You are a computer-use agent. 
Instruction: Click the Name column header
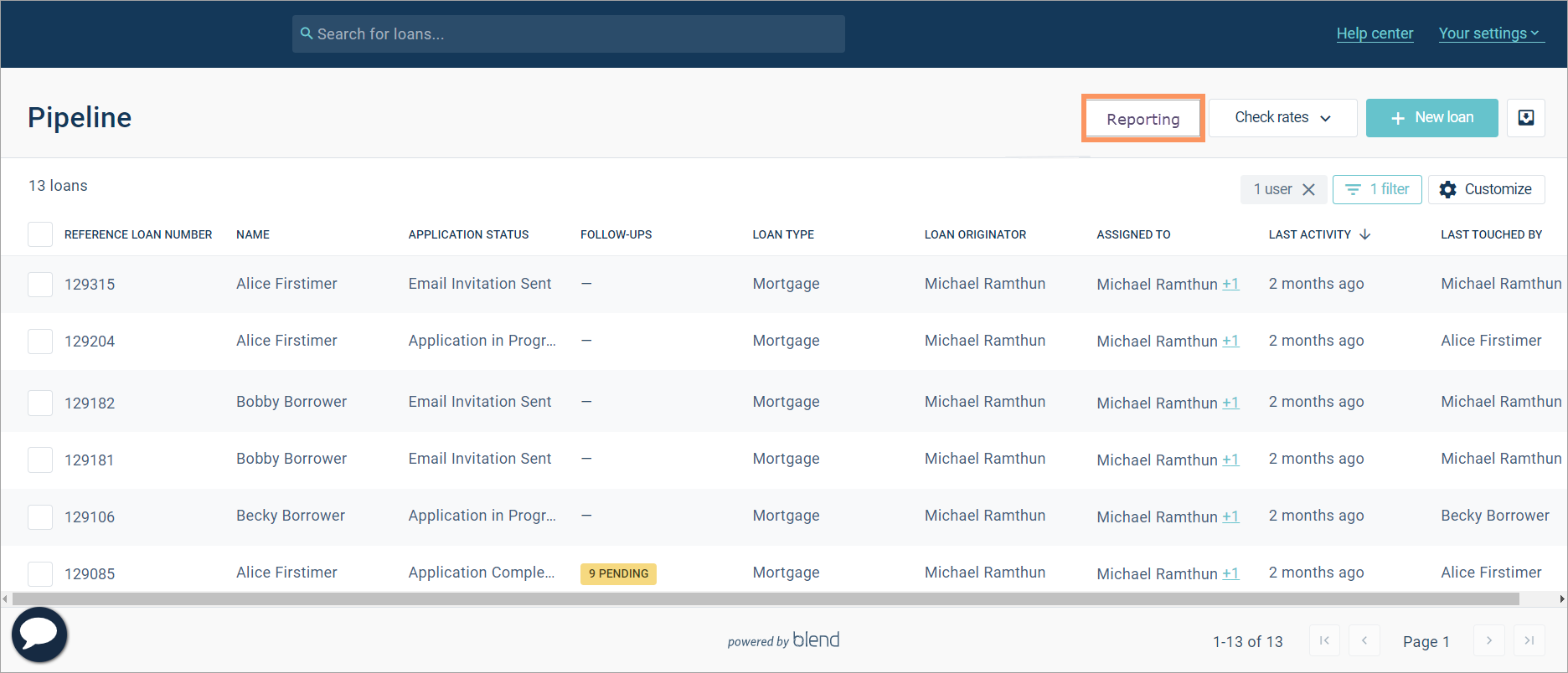[x=253, y=234]
